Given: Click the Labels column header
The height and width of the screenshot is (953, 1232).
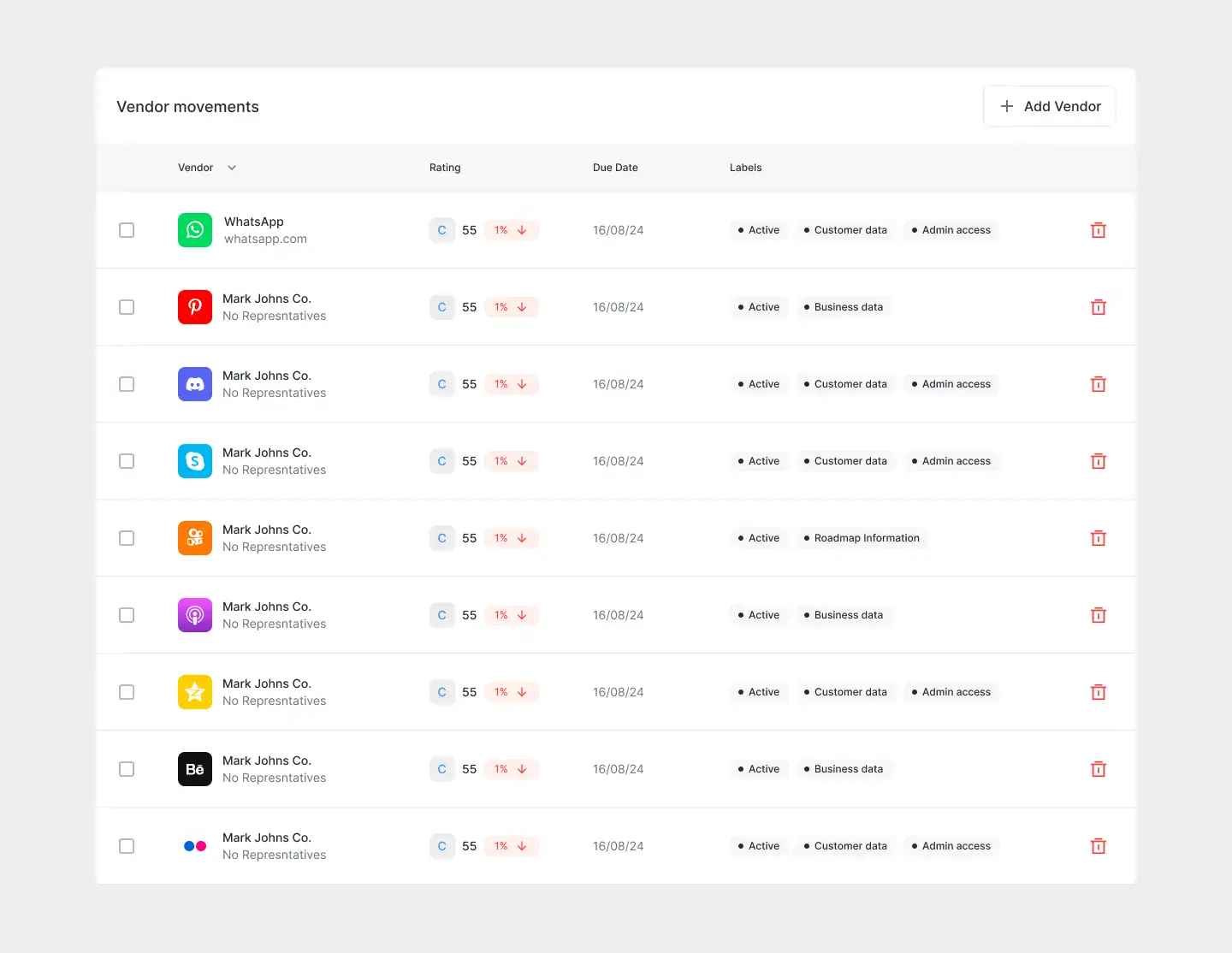Looking at the screenshot, I should [x=746, y=168].
